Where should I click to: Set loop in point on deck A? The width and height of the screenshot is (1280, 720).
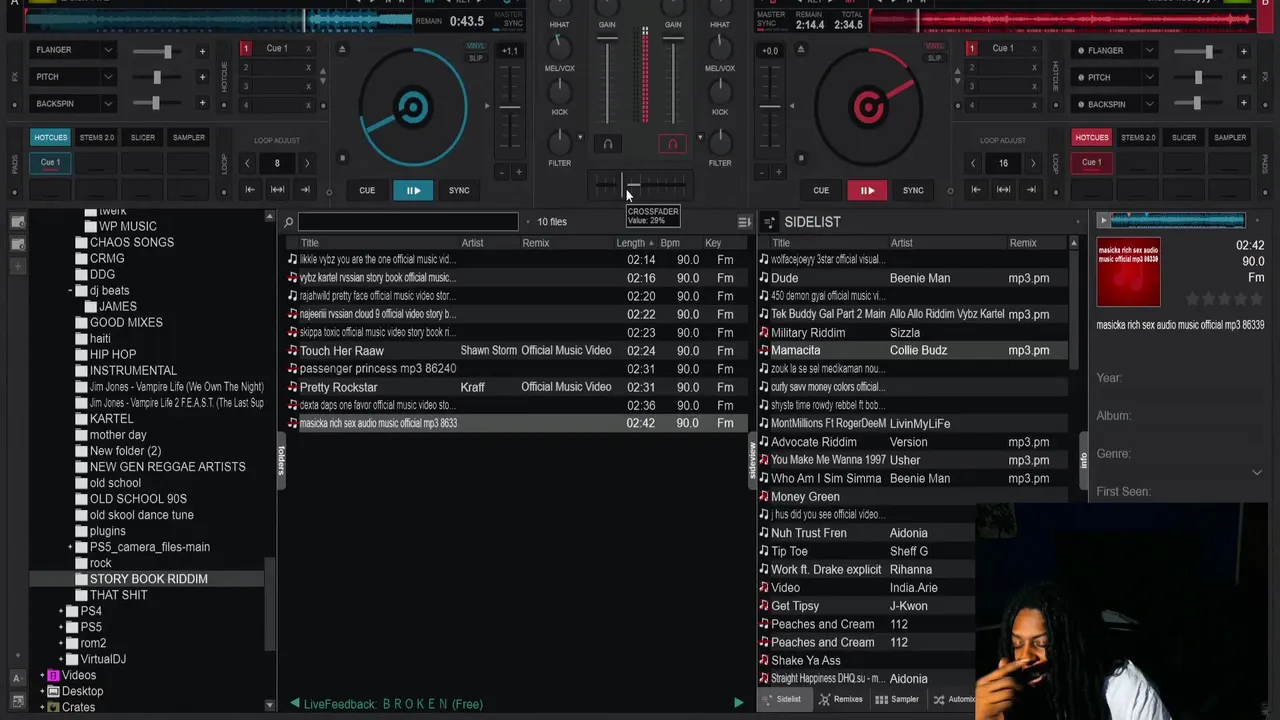click(250, 190)
